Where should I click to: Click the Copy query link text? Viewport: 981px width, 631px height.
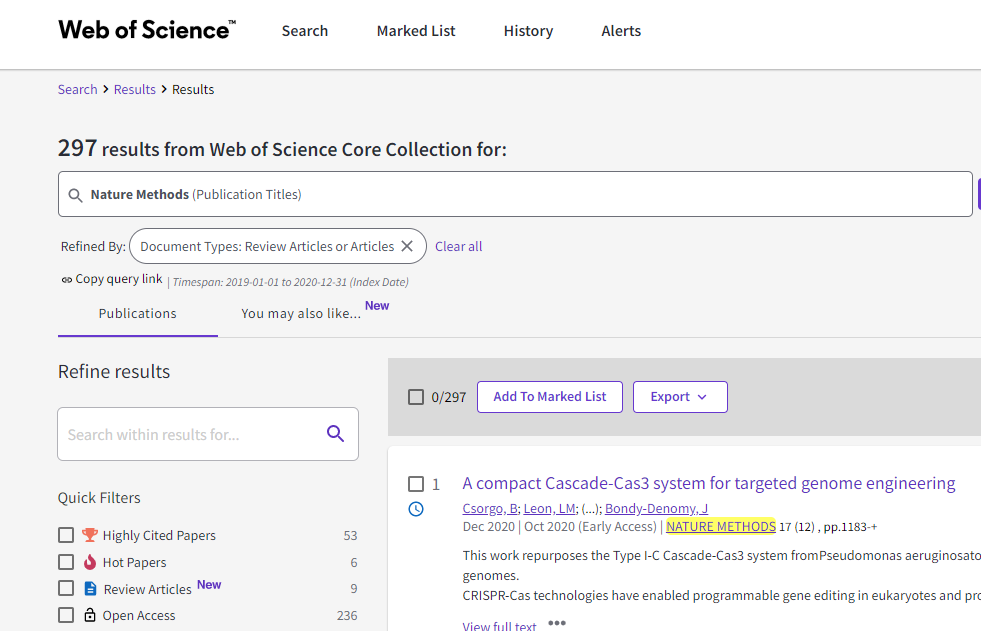point(119,279)
